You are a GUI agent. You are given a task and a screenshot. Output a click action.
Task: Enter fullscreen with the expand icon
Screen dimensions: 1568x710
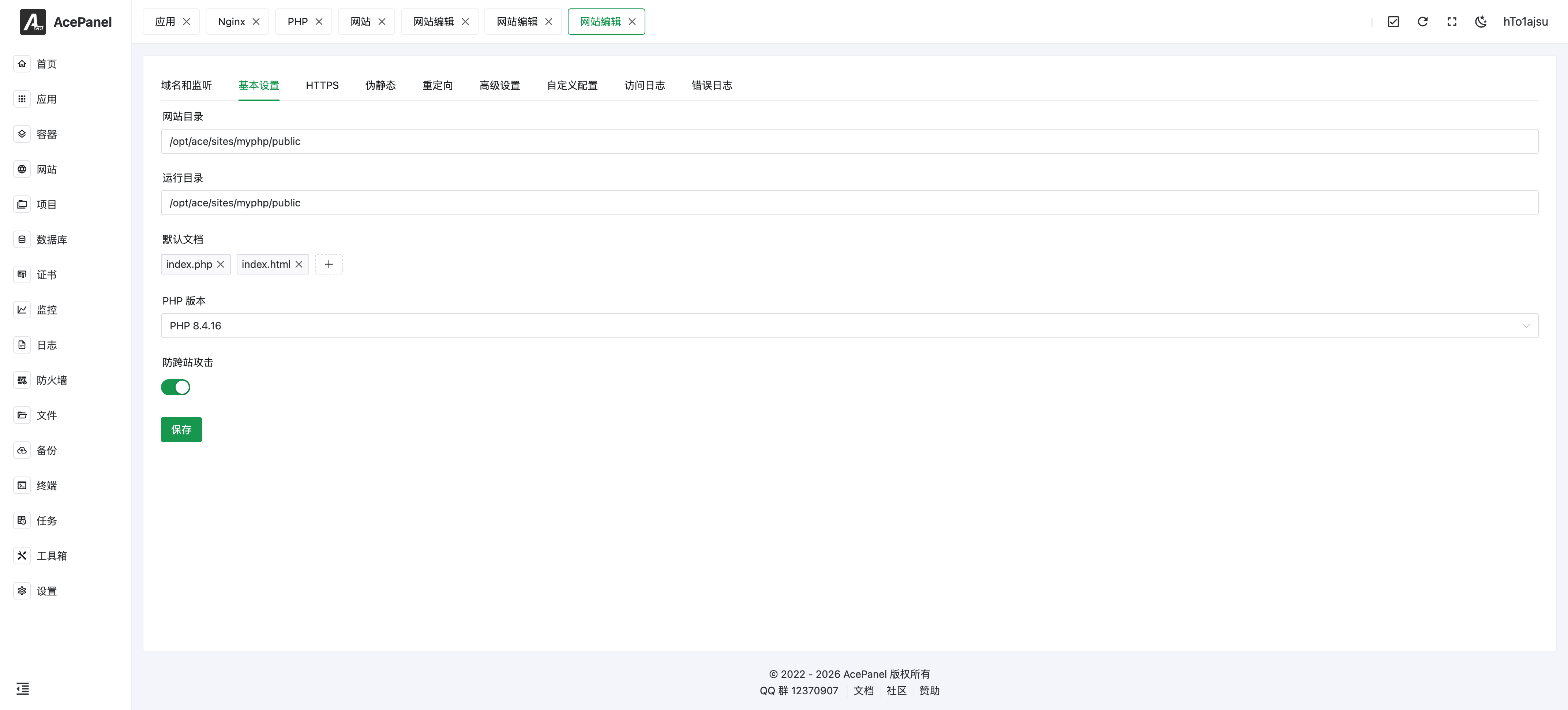pyautogui.click(x=1452, y=22)
